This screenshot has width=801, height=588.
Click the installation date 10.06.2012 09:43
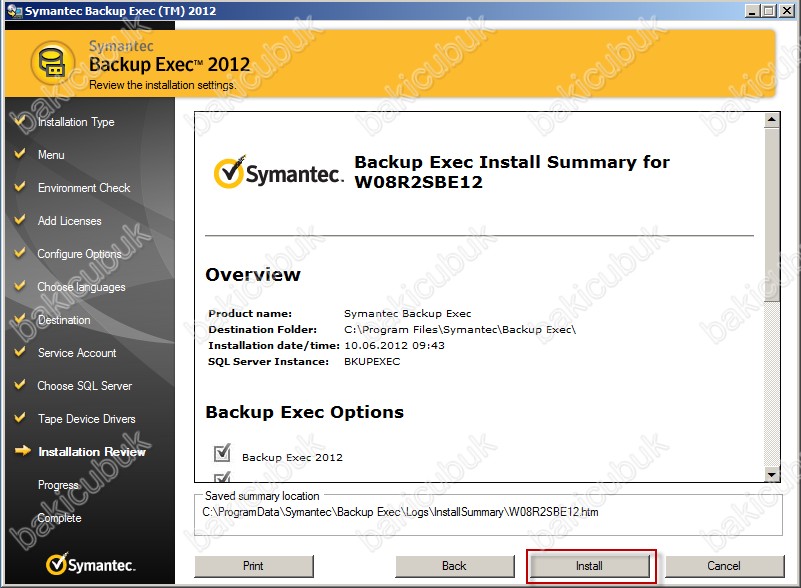coord(394,345)
